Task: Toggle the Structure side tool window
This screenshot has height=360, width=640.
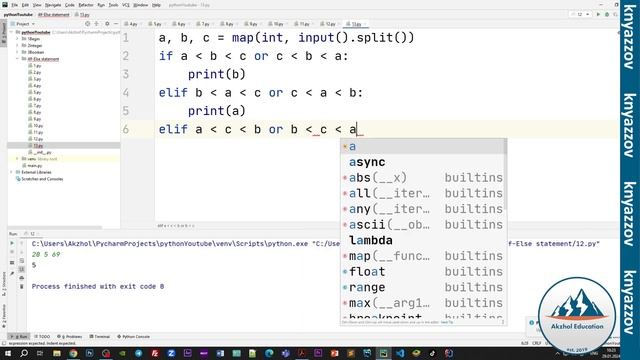Action: pos(4,284)
